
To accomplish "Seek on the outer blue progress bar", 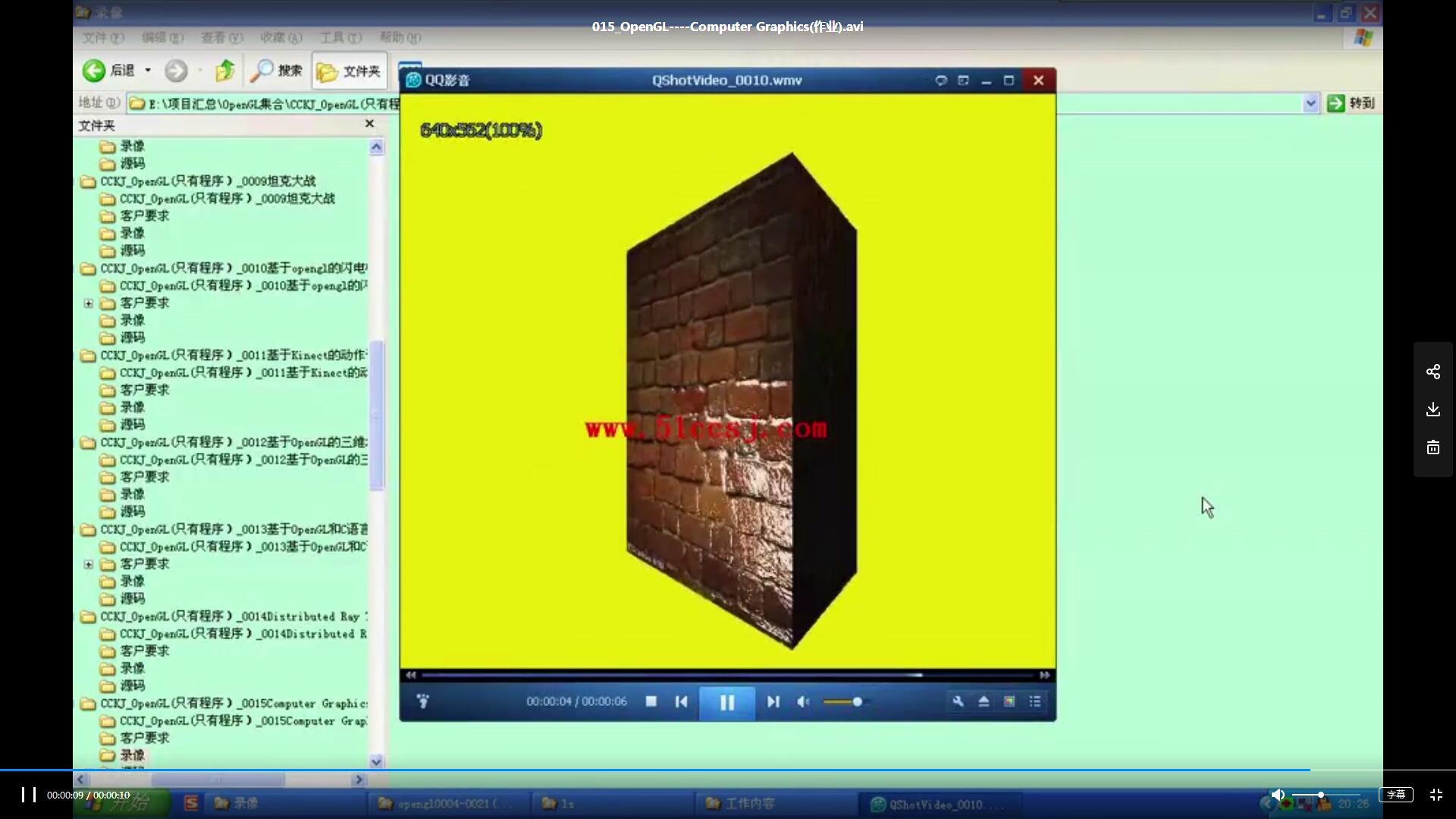I will pos(728,770).
